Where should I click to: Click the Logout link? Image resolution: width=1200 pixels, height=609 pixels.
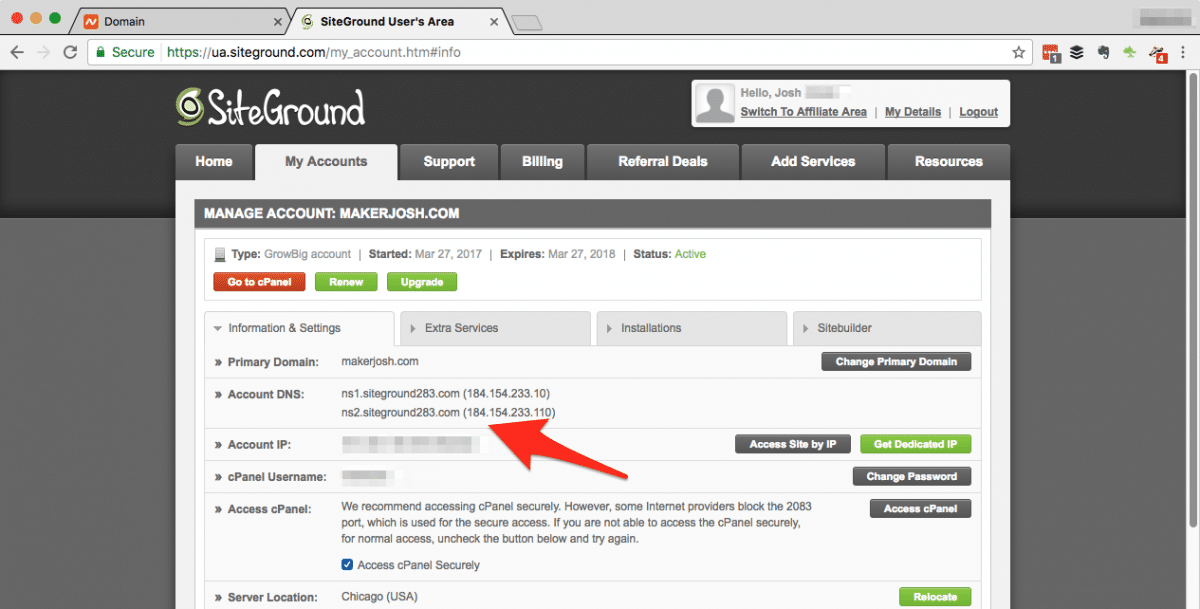pos(979,112)
